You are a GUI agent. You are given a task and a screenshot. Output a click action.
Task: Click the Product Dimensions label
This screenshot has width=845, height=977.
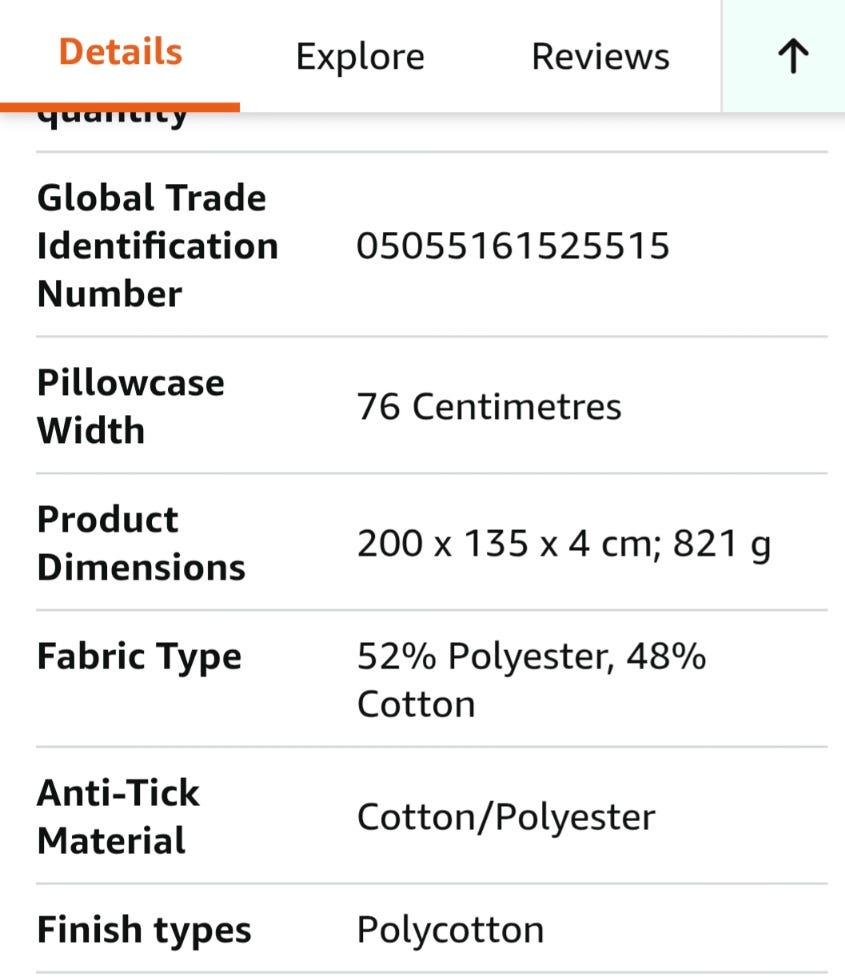tap(141, 543)
